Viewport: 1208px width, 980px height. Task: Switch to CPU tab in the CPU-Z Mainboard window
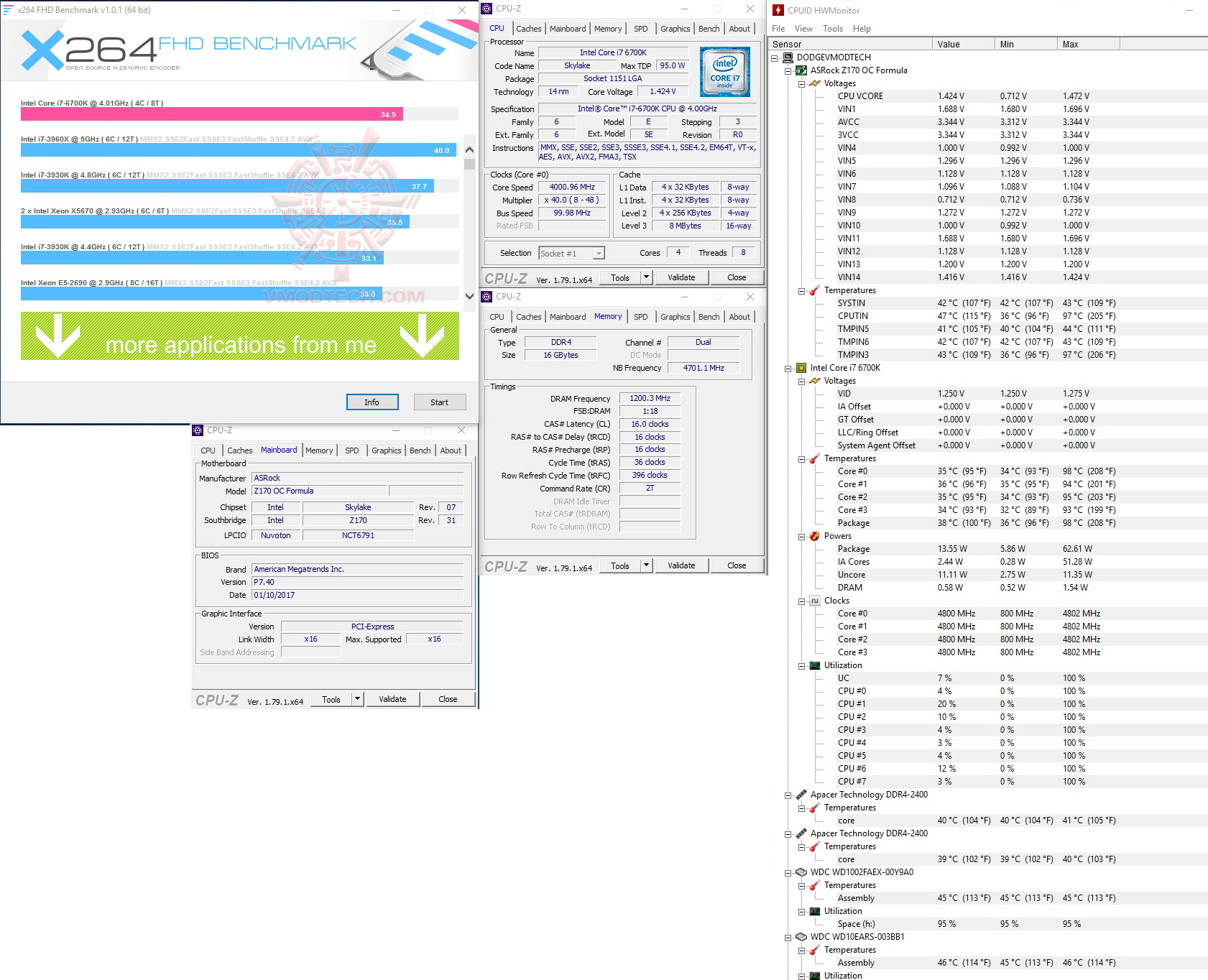[208, 450]
